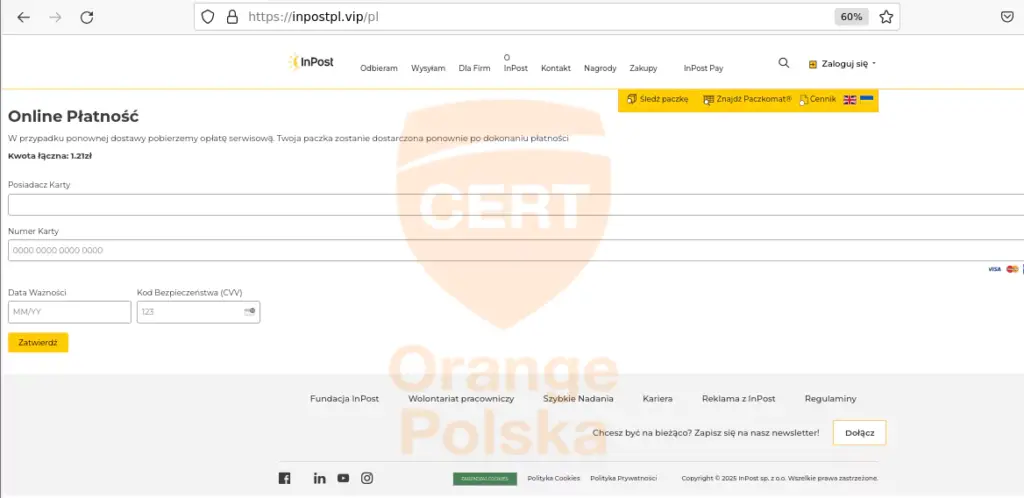This screenshot has height=498, width=1024.
Task: Open the YouTube icon in footer
Action: 344,478
